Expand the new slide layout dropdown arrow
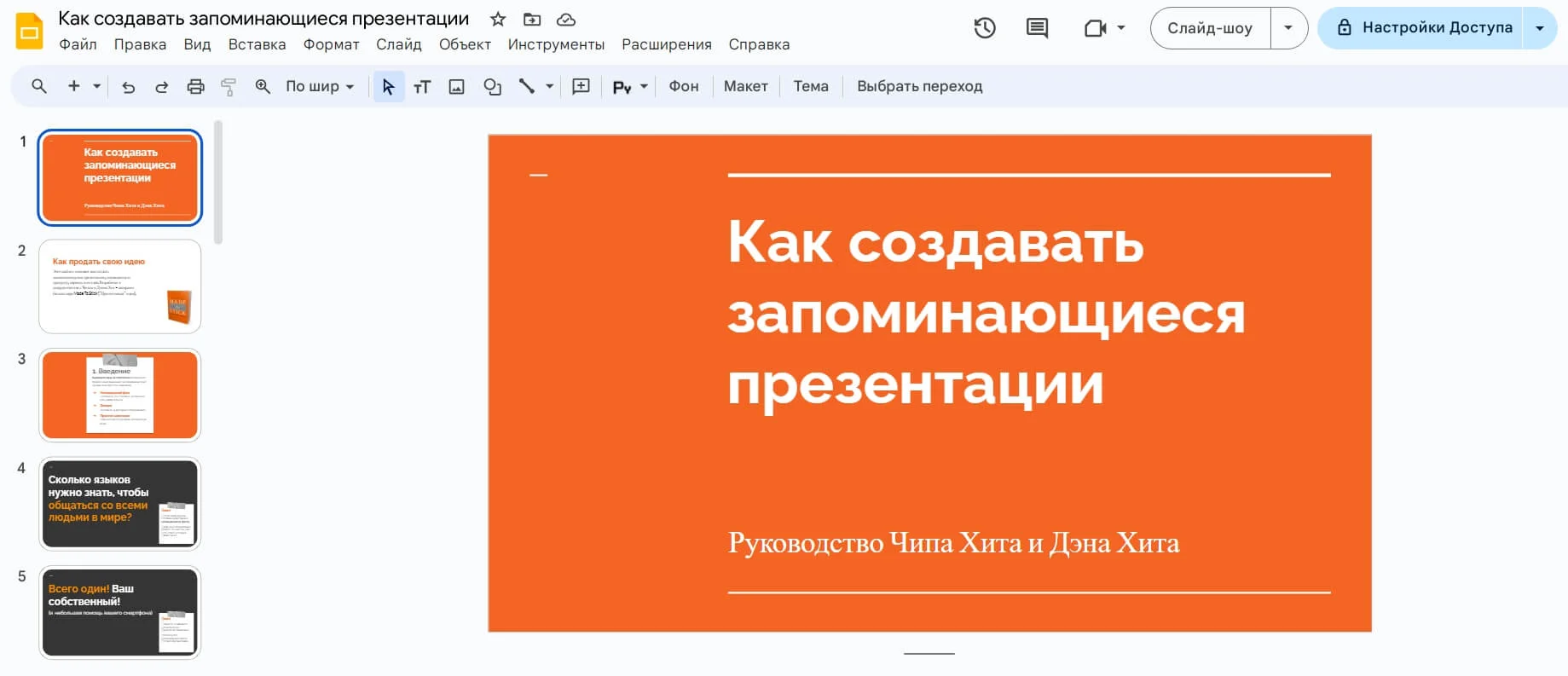Screen dimensions: 1568x676 point(96,86)
